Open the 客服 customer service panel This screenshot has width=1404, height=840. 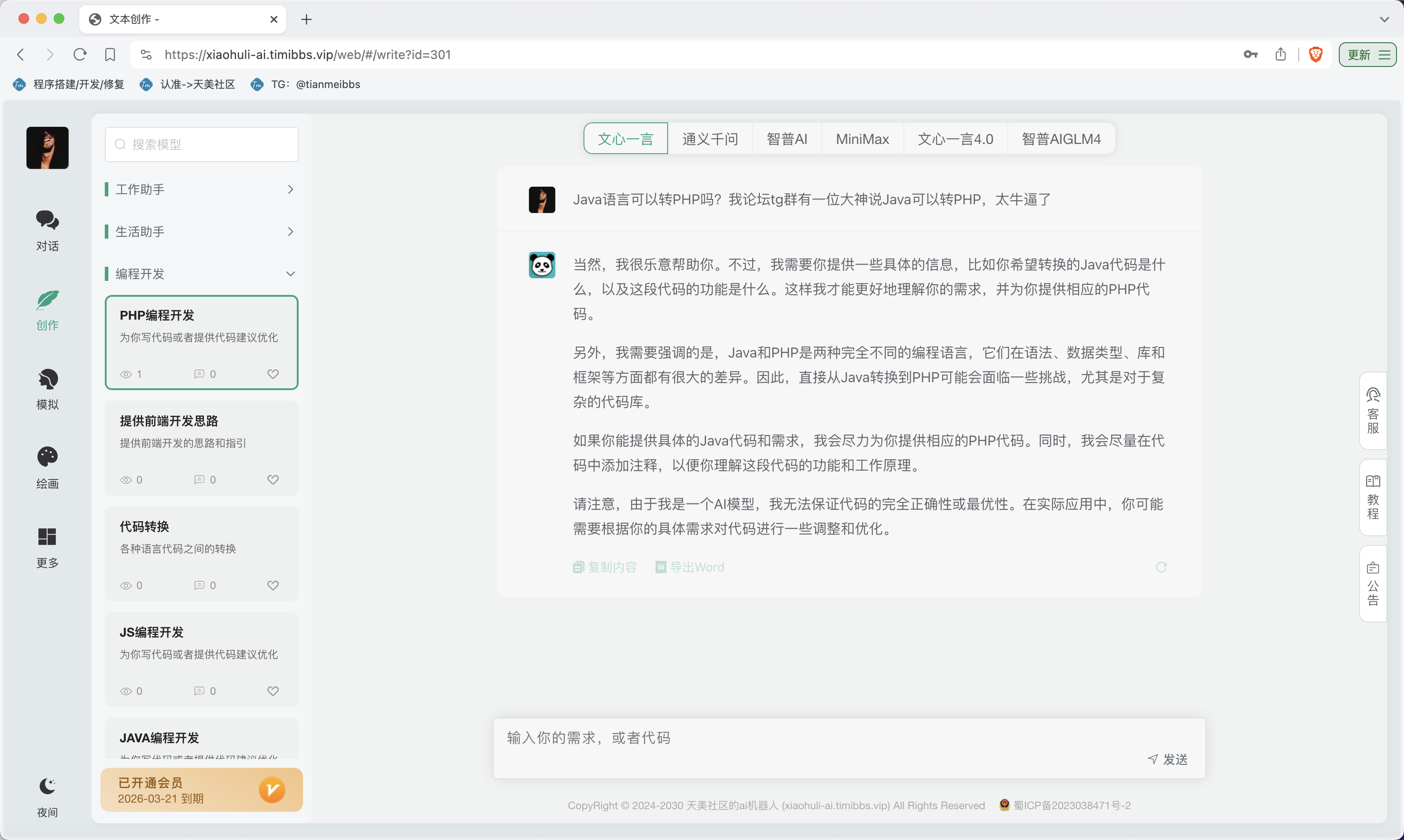pos(1373,411)
